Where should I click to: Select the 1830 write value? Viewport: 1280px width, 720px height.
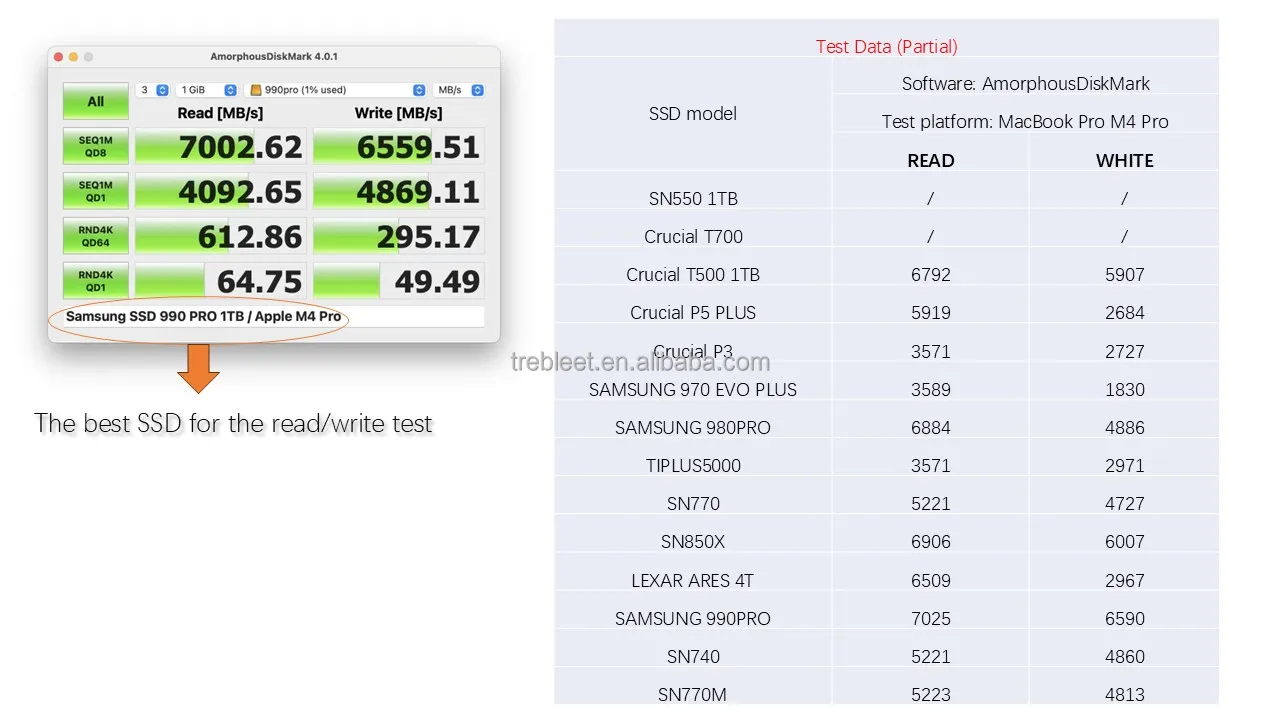tap(1125, 389)
